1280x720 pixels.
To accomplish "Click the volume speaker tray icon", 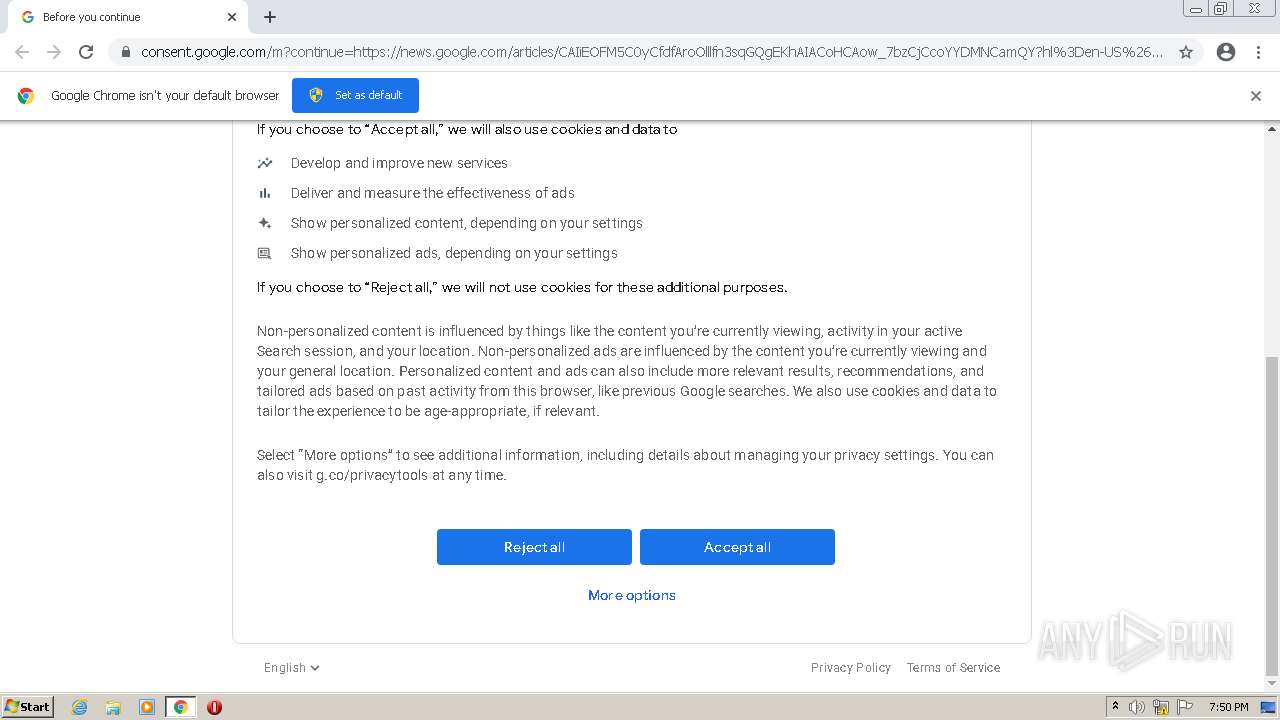I will [x=1137, y=707].
